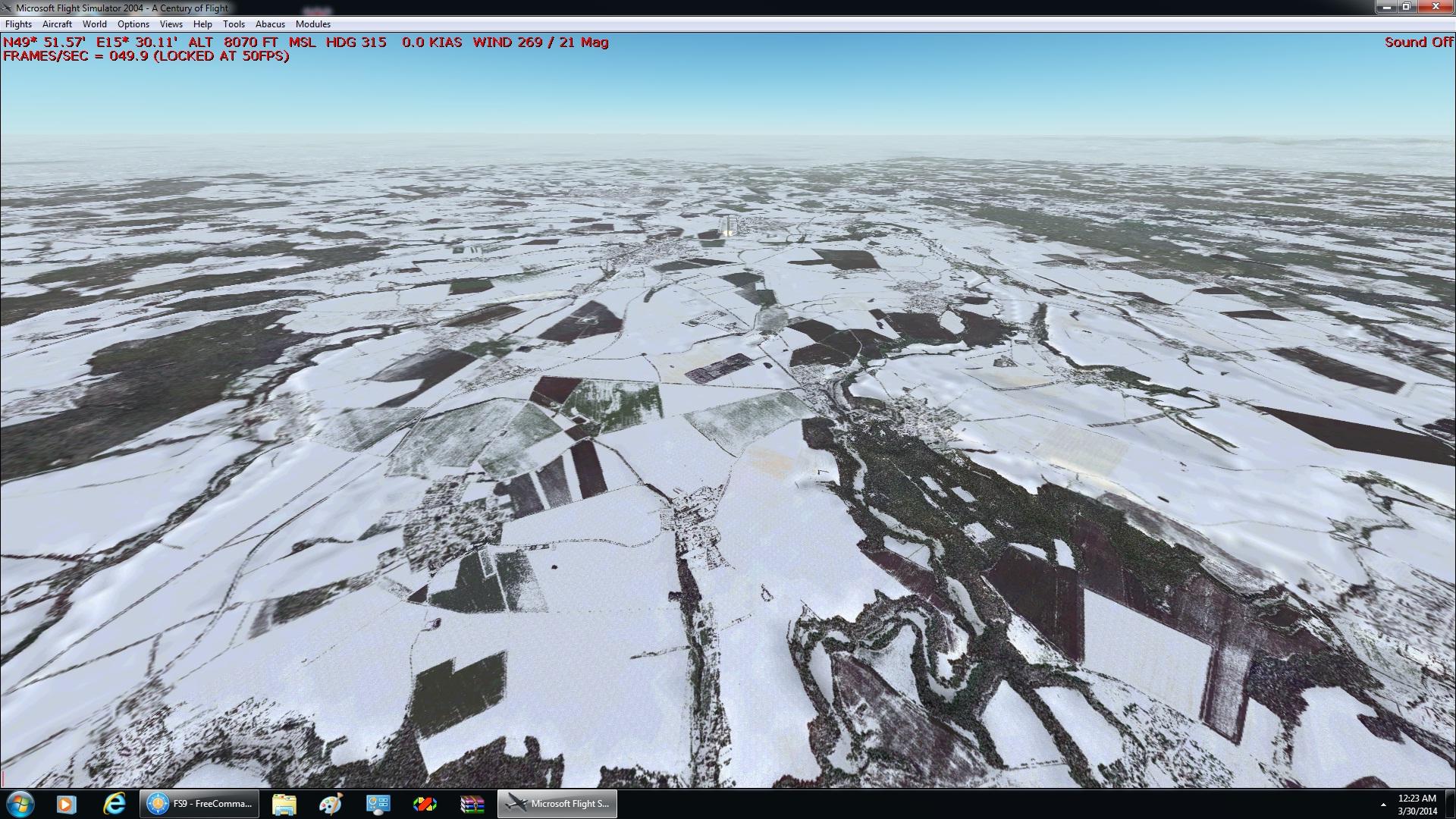Open the Flights menu

point(18,24)
